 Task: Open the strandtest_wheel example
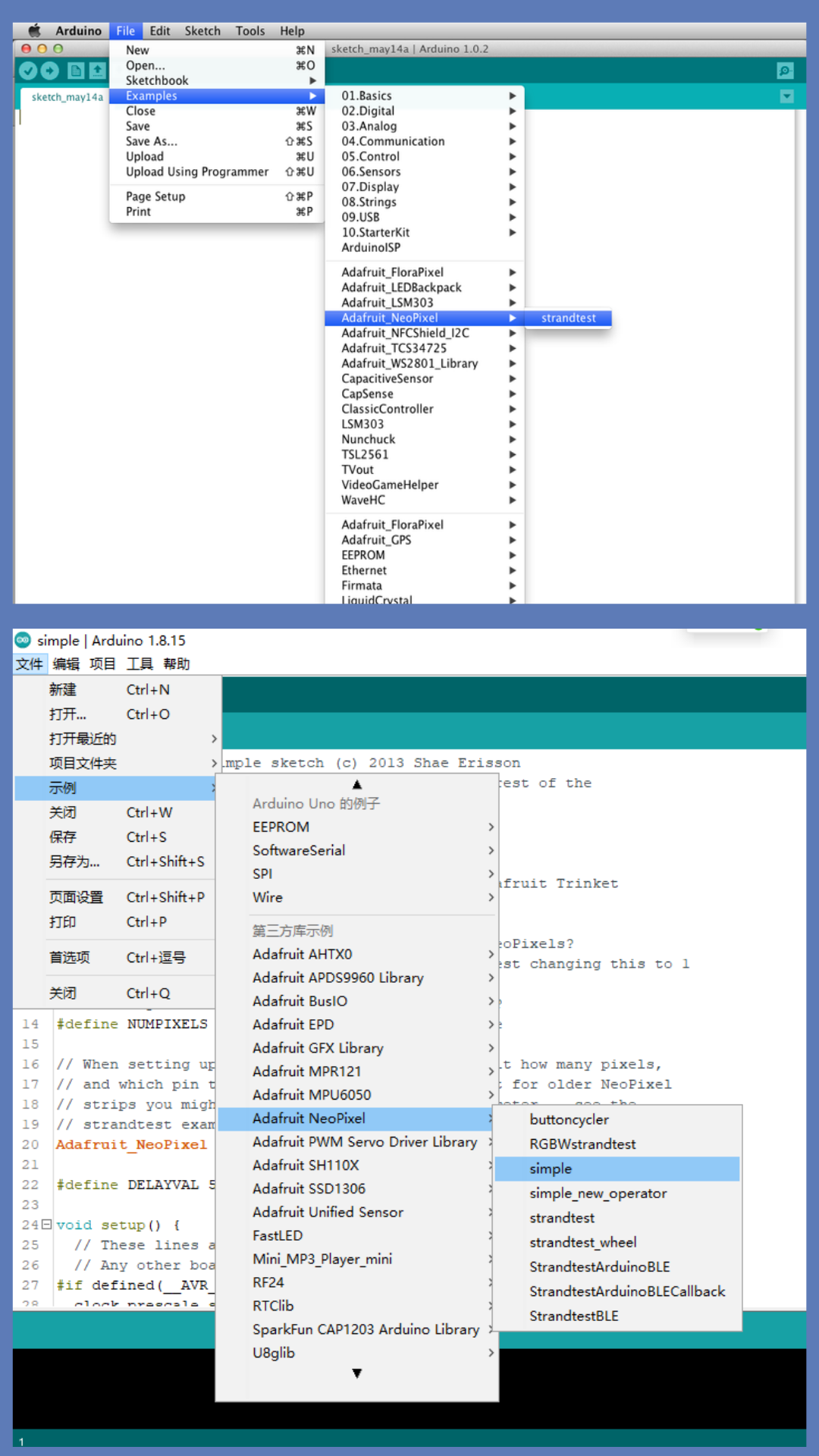(617, 1242)
